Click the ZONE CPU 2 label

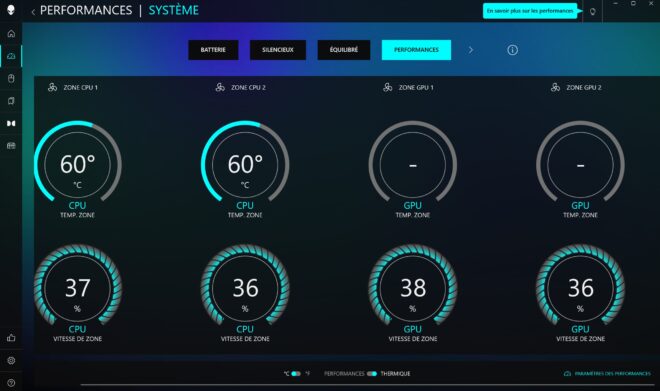pos(248,88)
